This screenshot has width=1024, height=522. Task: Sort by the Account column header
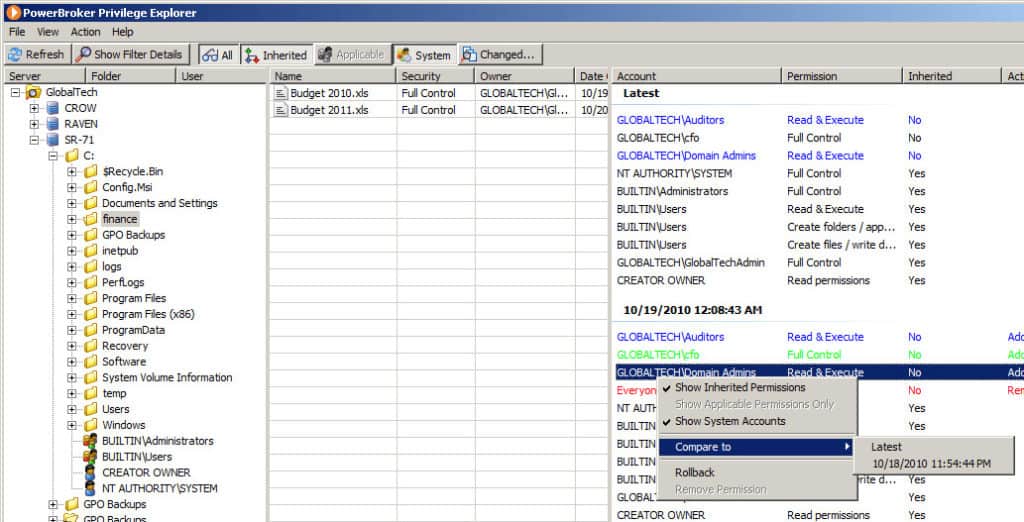(696, 76)
